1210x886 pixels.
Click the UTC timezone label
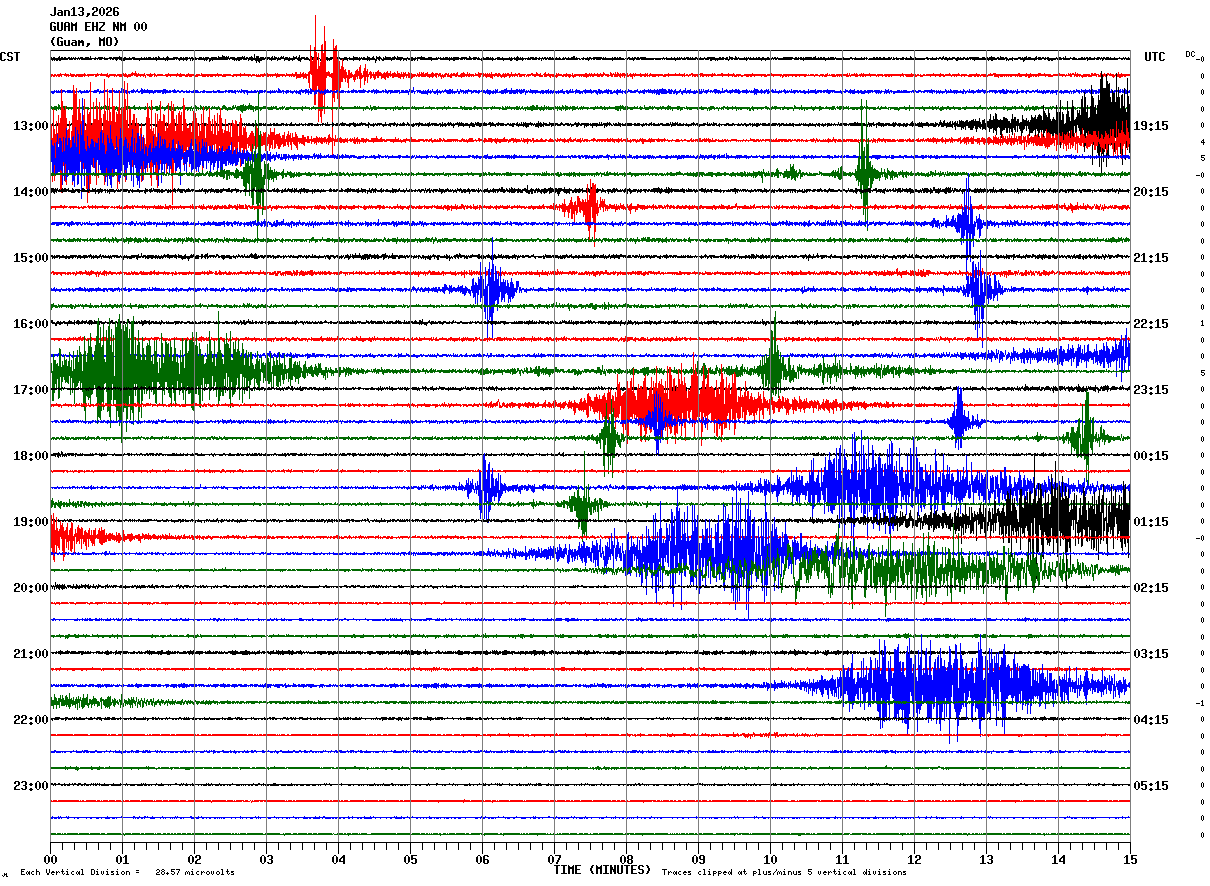point(1155,57)
